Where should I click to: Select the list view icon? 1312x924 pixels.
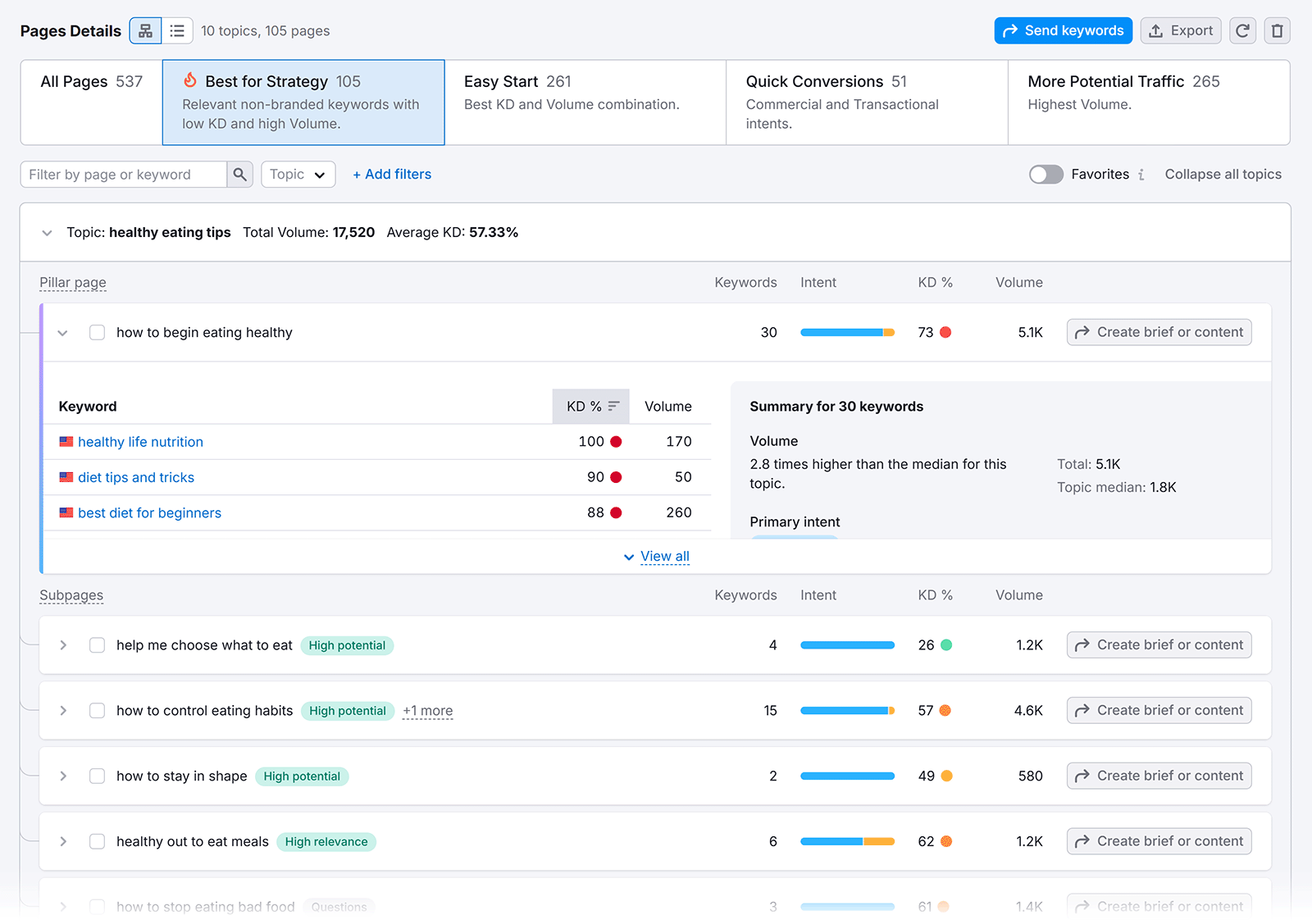[x=177, y=30]
